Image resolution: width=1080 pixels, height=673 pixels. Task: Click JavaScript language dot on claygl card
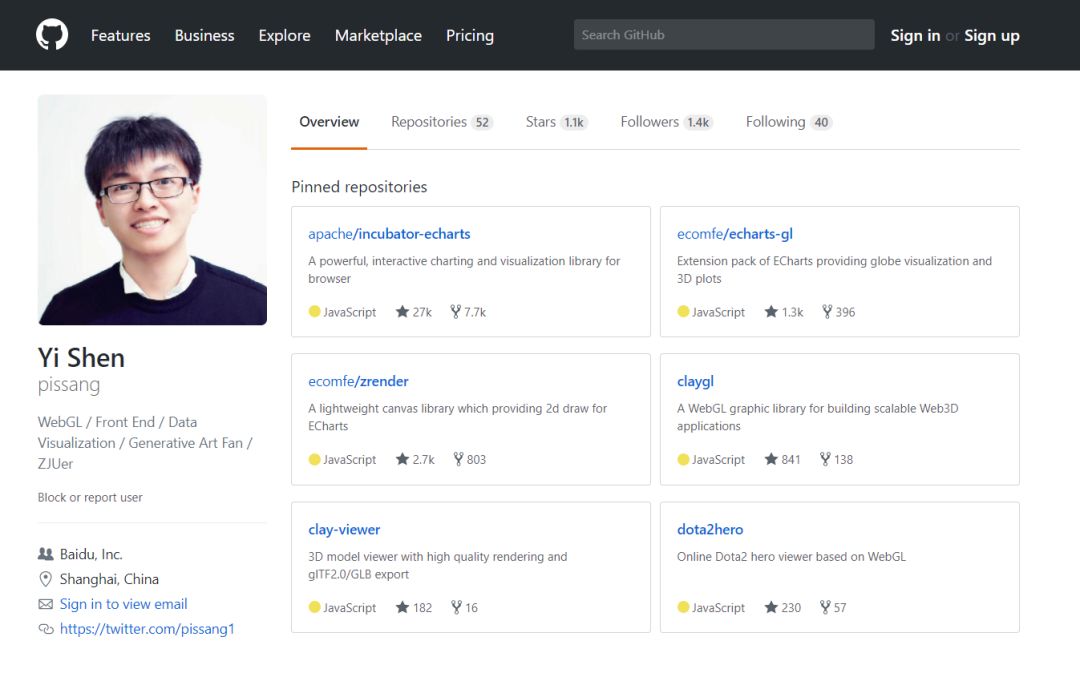coord(683,459)
